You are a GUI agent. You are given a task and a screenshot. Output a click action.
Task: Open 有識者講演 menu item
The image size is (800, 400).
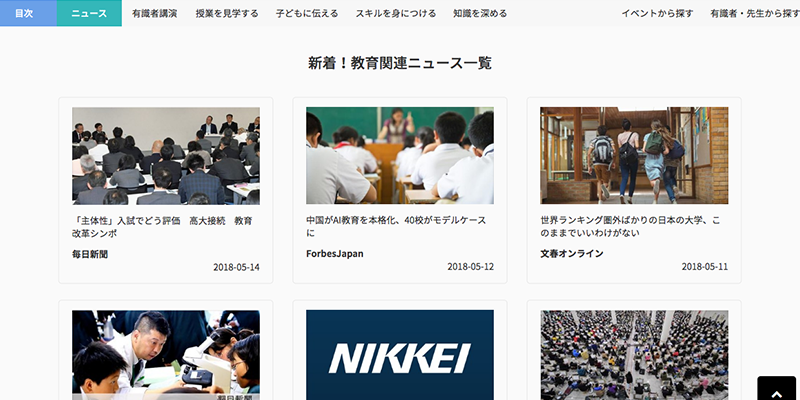coord(155,14)
